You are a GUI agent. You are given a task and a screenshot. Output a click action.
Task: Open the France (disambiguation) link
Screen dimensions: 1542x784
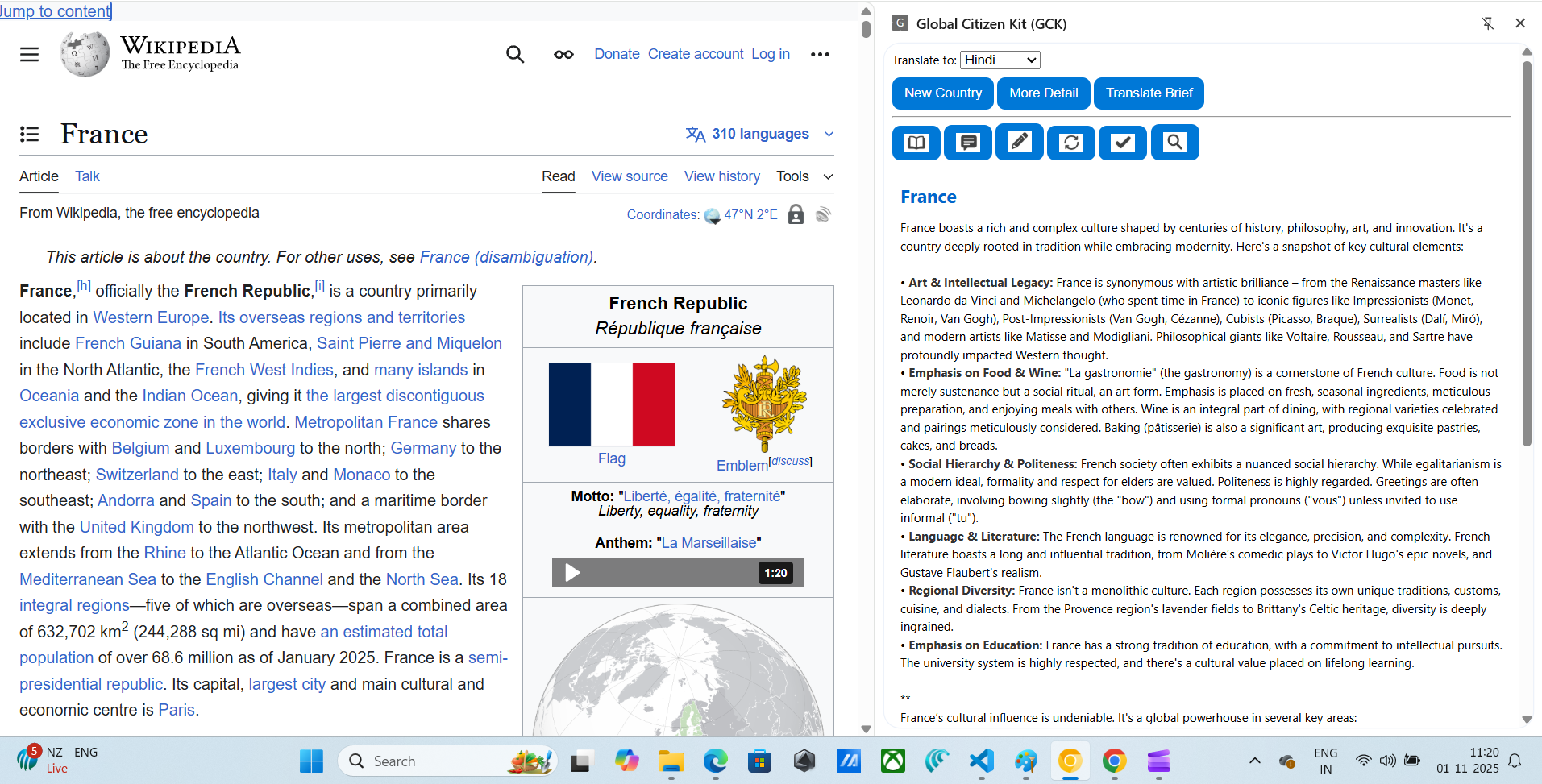506,257
